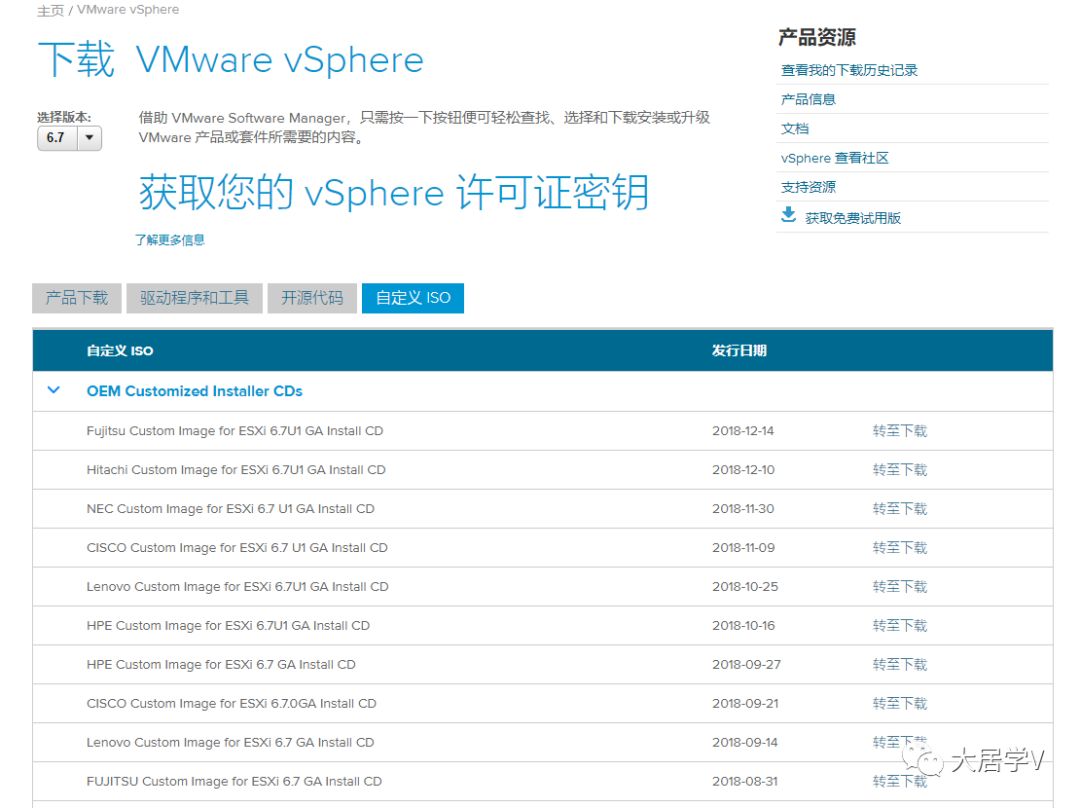The height and width of the screenshot is (808, 1080).
Task: Click the 发行日期 column header
Action: [x=739, y=351]
